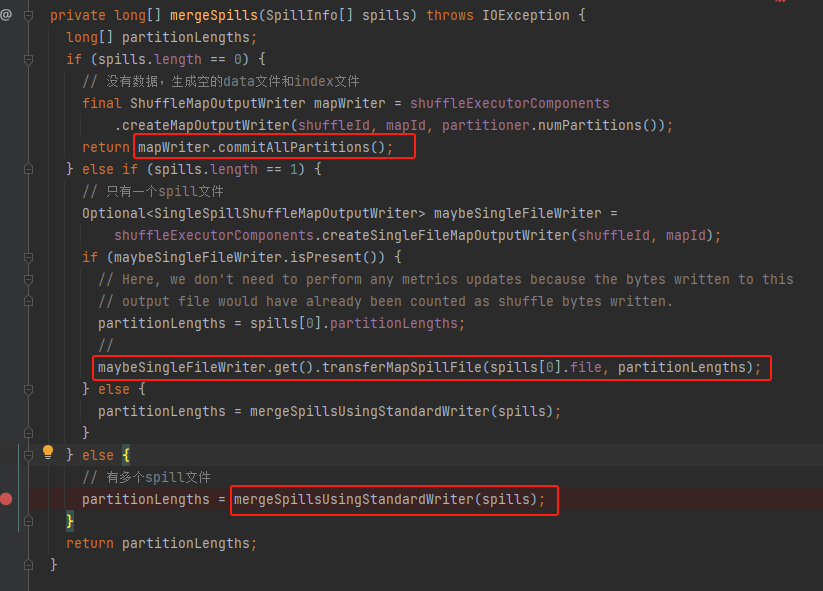
Task: Click 'spills[0].file' argument
Action: 545,367
